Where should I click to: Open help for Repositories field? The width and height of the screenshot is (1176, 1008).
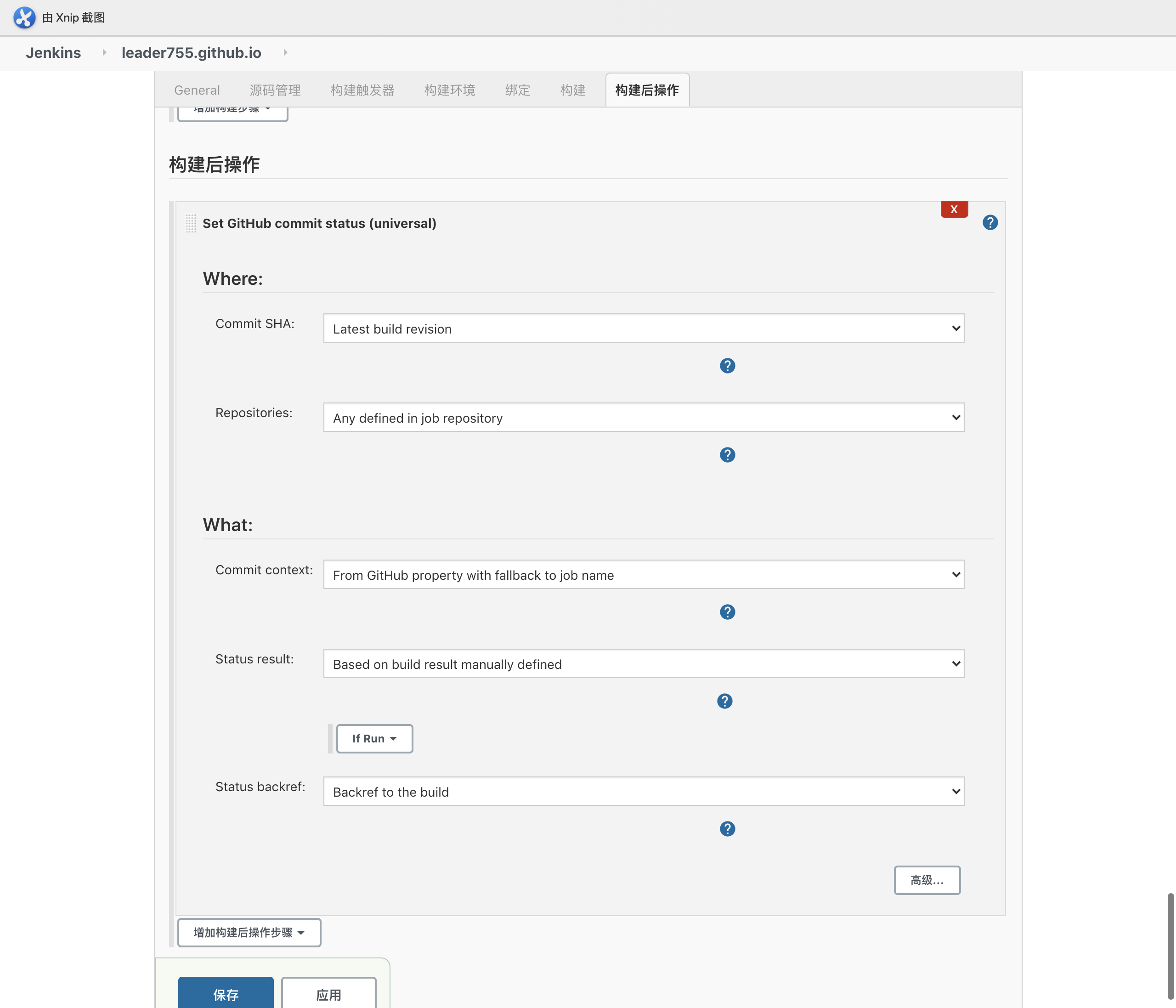(727, 455)
